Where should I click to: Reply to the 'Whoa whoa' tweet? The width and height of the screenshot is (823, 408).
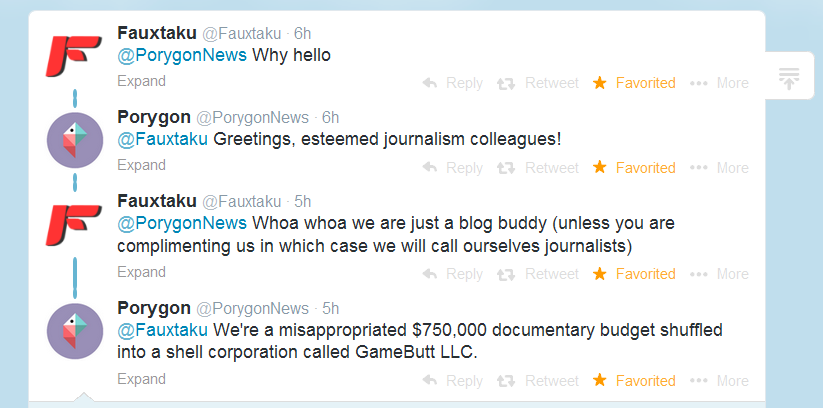point(452,274)
